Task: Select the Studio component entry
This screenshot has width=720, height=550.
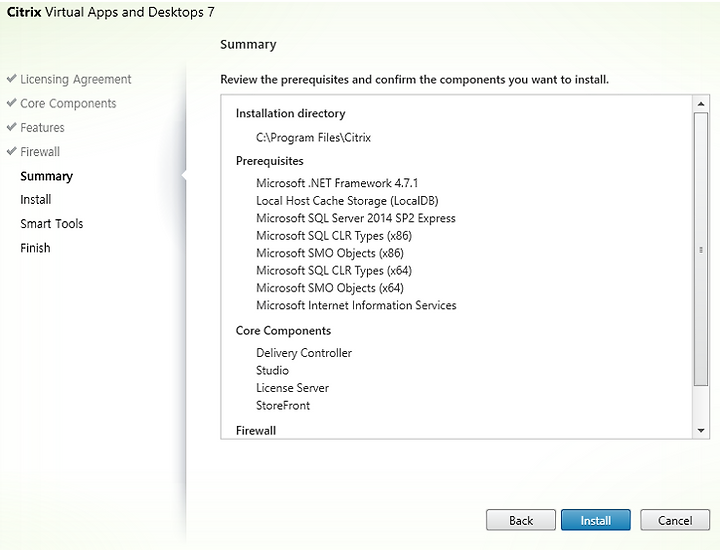Action: pos(272,370)
